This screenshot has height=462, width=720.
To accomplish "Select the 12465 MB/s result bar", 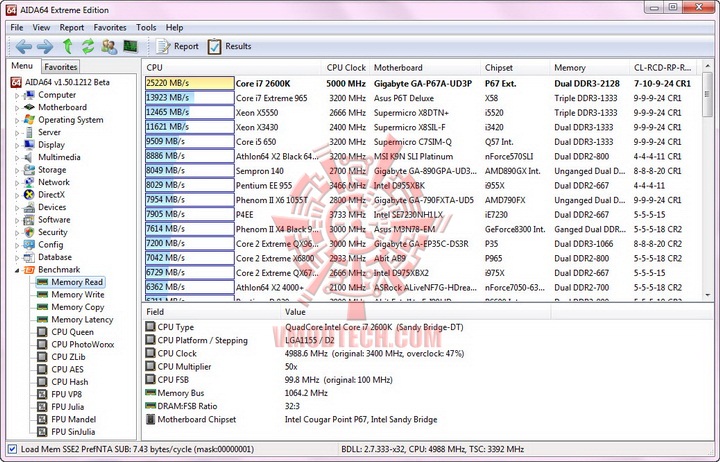I will [x=189, y=113].
